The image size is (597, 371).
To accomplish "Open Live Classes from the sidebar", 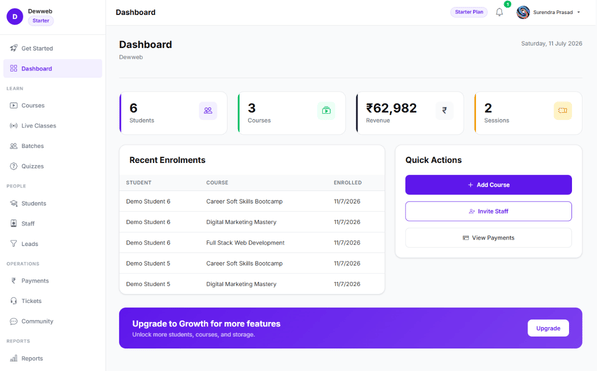I will pyautogui.click(x=53, y=126).
